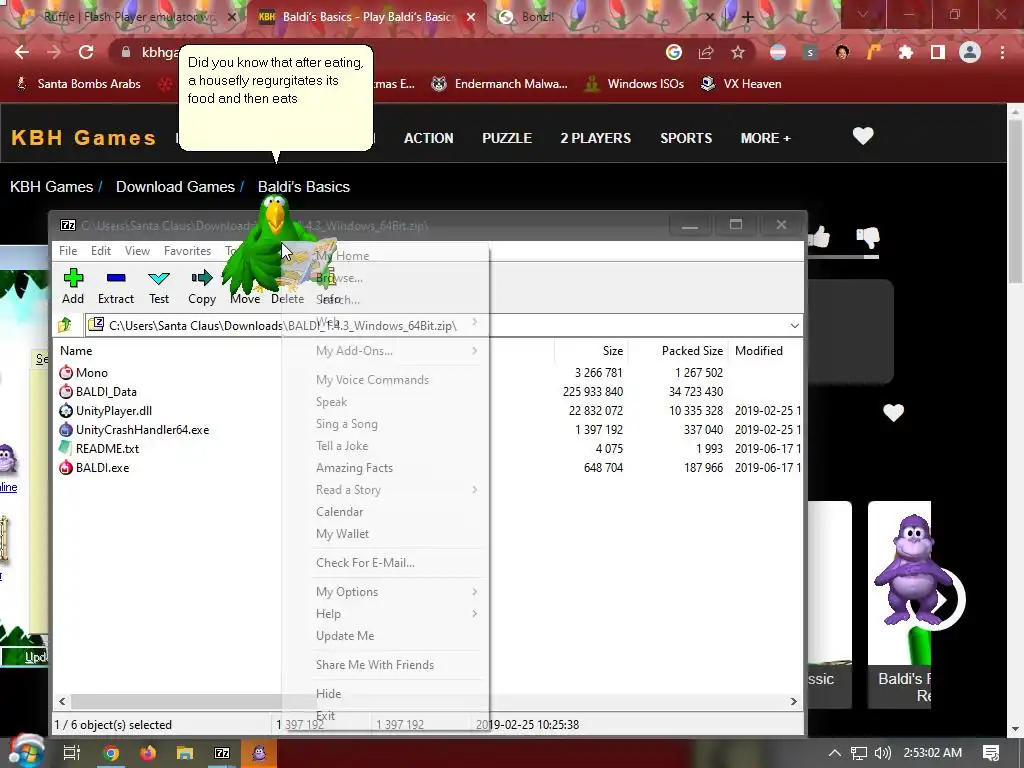The height and width of the screenshot is (768, 1024).
Task: Click the share page icon in address bar
Action: tap(706, 52)
